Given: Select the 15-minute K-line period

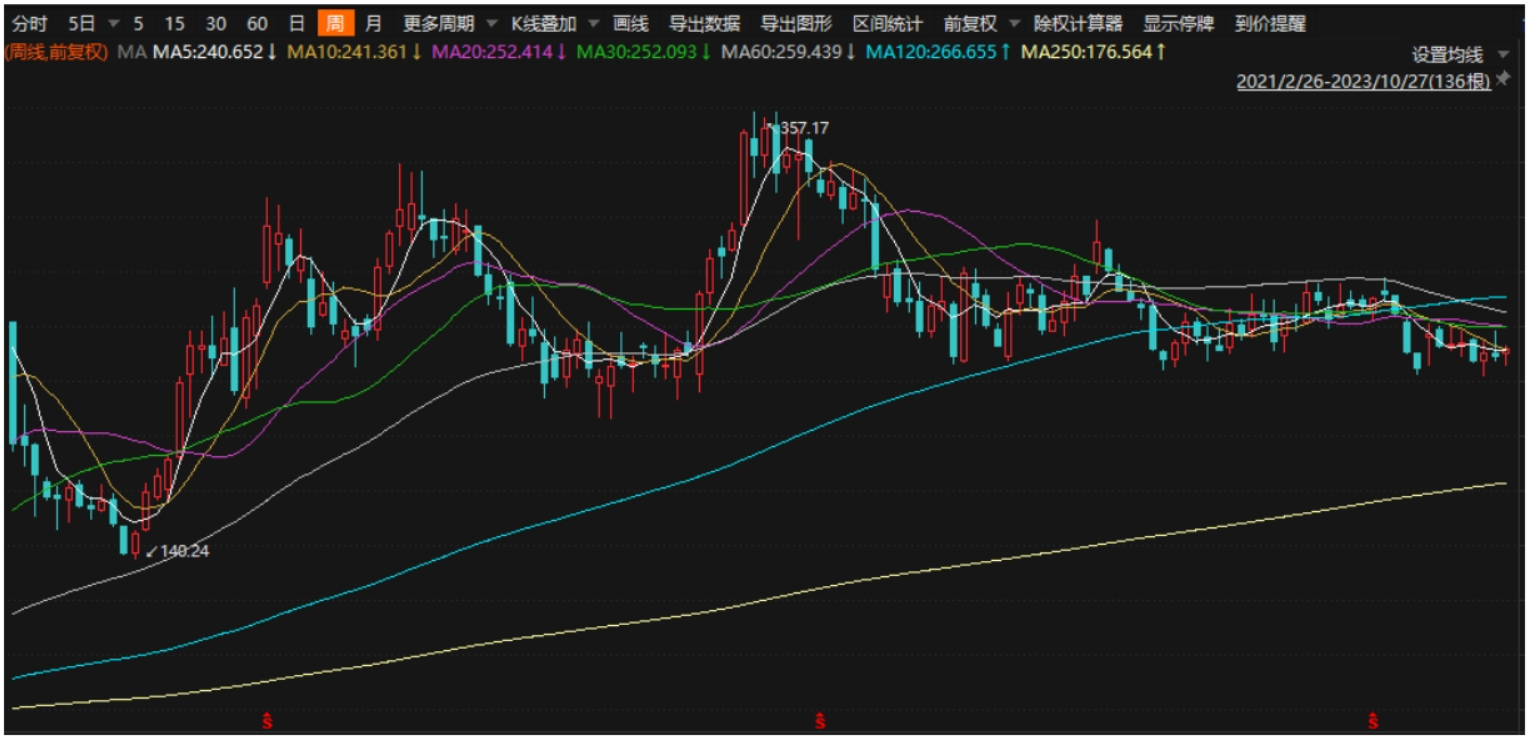Looking at the screenshot, I should [x=174, y=23].
